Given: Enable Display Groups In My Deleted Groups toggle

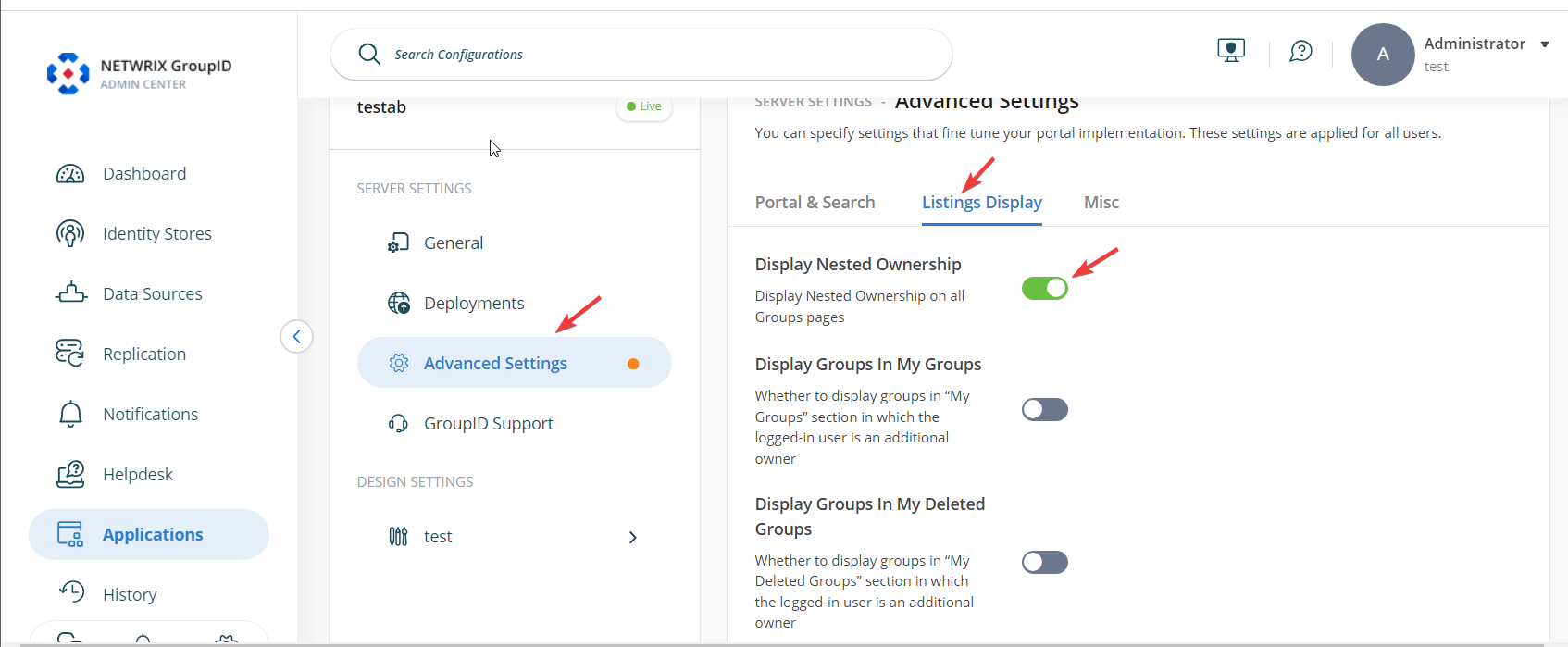Looking at the screenshot, I should (x=1045, y=562).
